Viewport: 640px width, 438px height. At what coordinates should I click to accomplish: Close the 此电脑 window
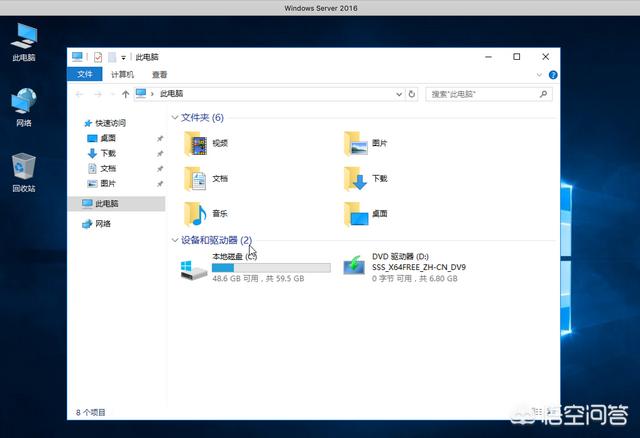point(545,57)
